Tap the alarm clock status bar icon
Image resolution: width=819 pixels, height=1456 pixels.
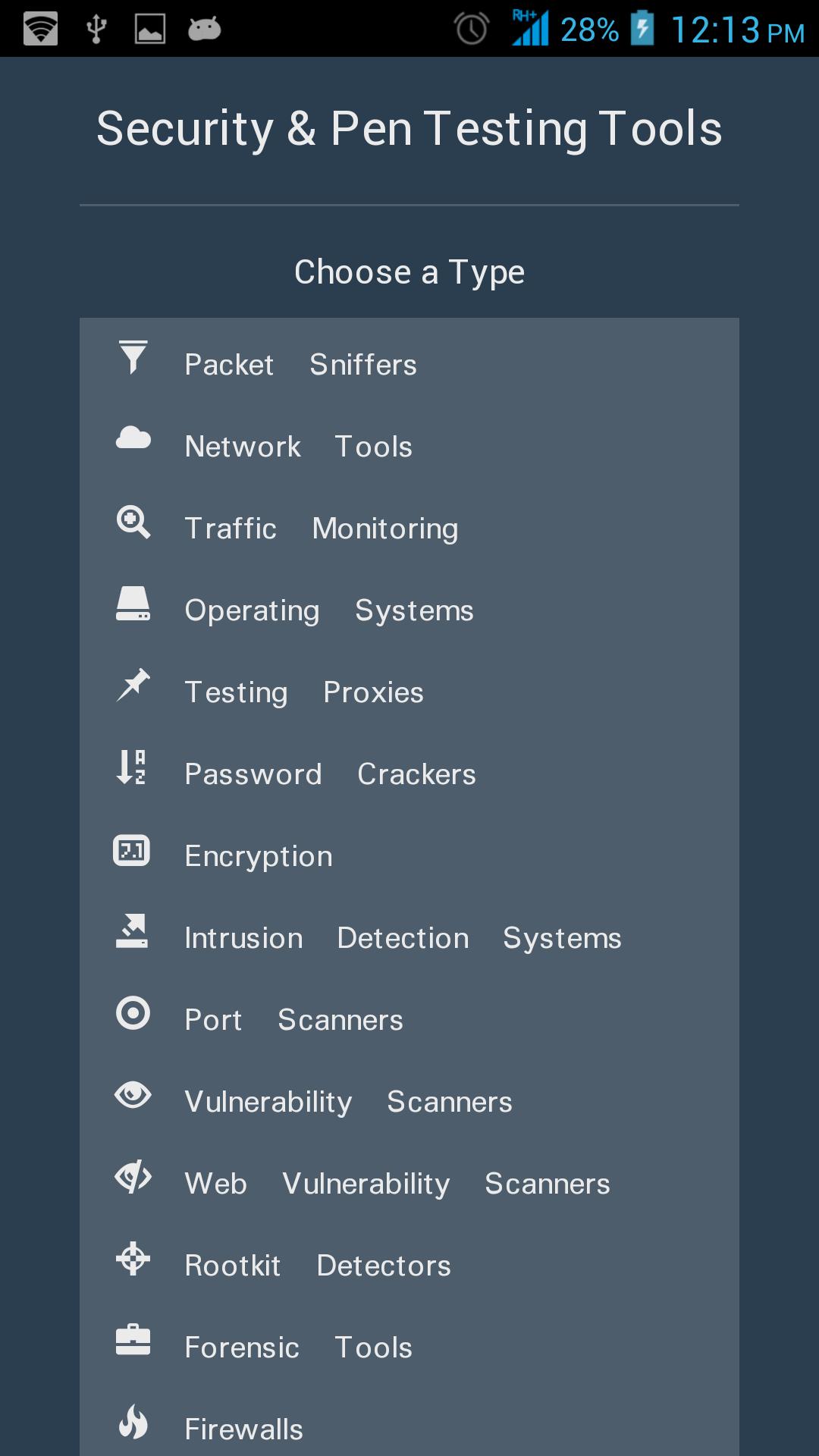click(x=471, y=29)
